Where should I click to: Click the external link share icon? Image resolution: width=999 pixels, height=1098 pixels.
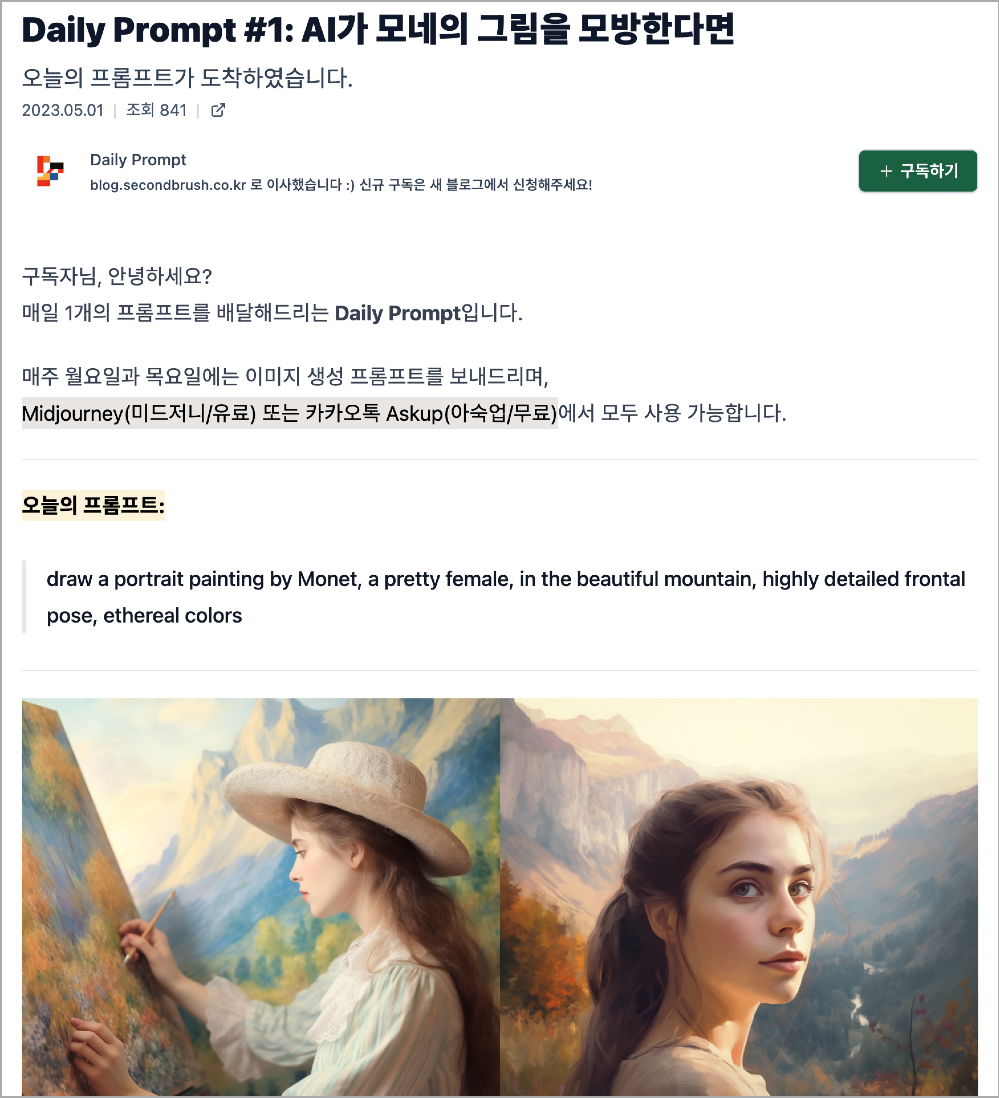click(x=218, y=110)
